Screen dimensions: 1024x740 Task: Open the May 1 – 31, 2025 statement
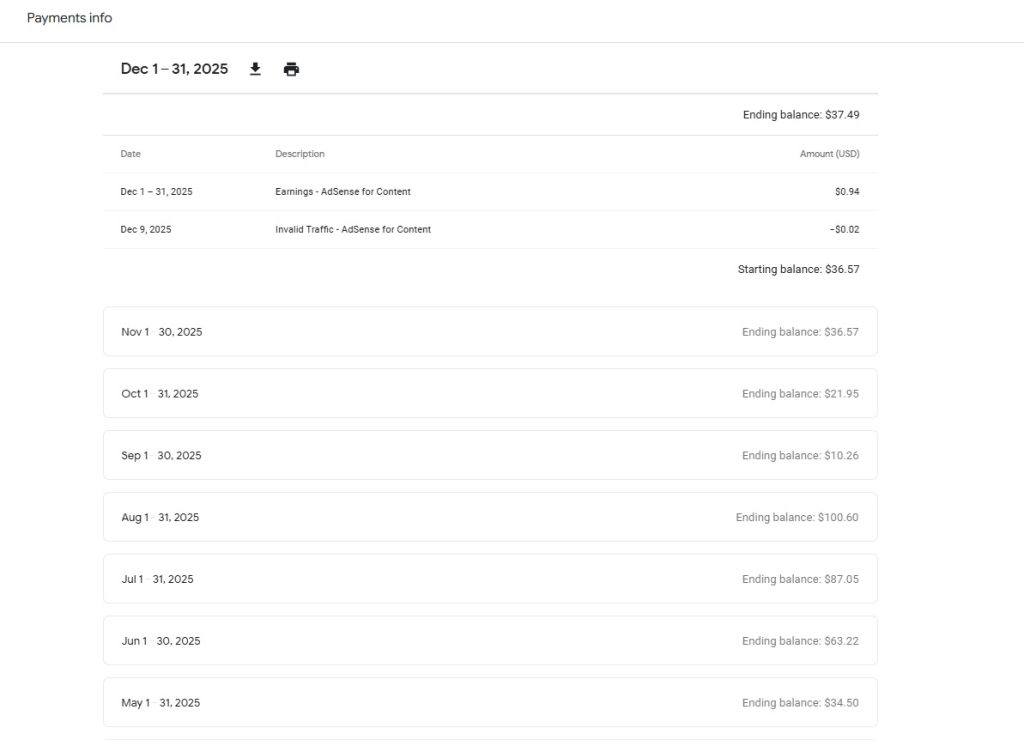click(x=490, y=703)
